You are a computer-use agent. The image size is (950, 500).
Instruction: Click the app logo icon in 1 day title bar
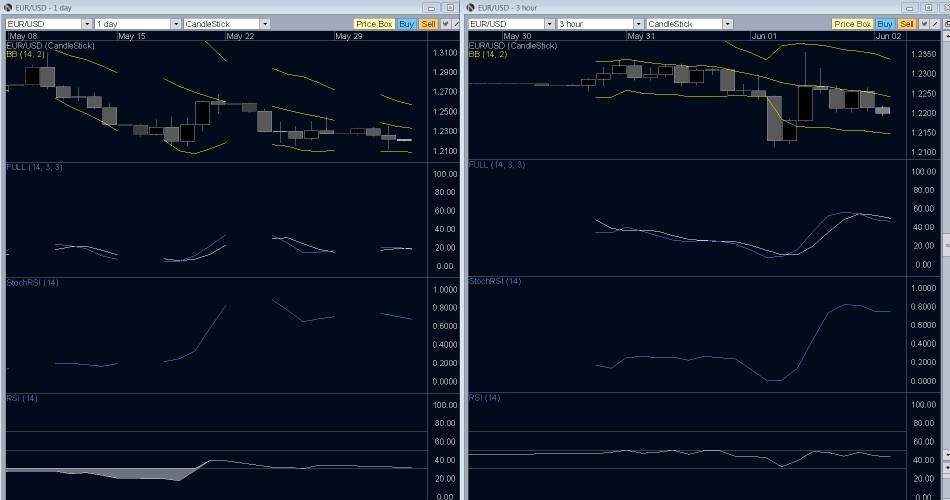point(8,7)
